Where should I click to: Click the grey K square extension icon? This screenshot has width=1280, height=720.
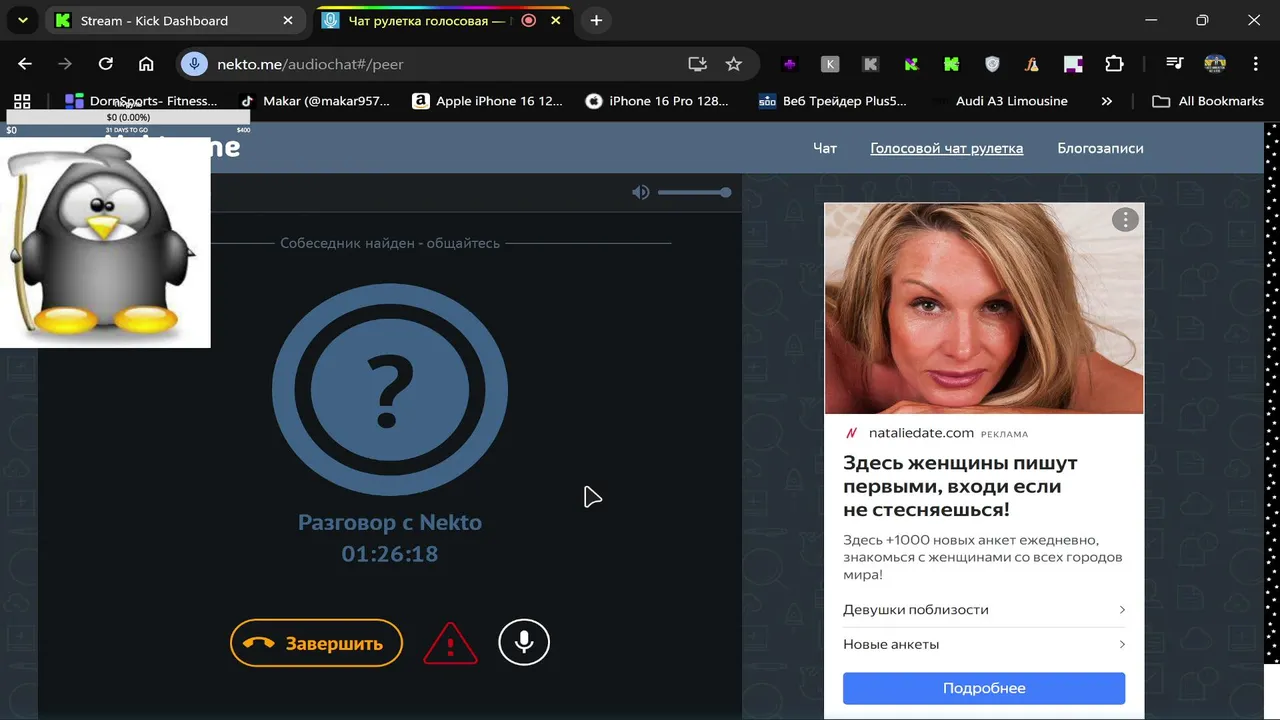pos(830,64)
